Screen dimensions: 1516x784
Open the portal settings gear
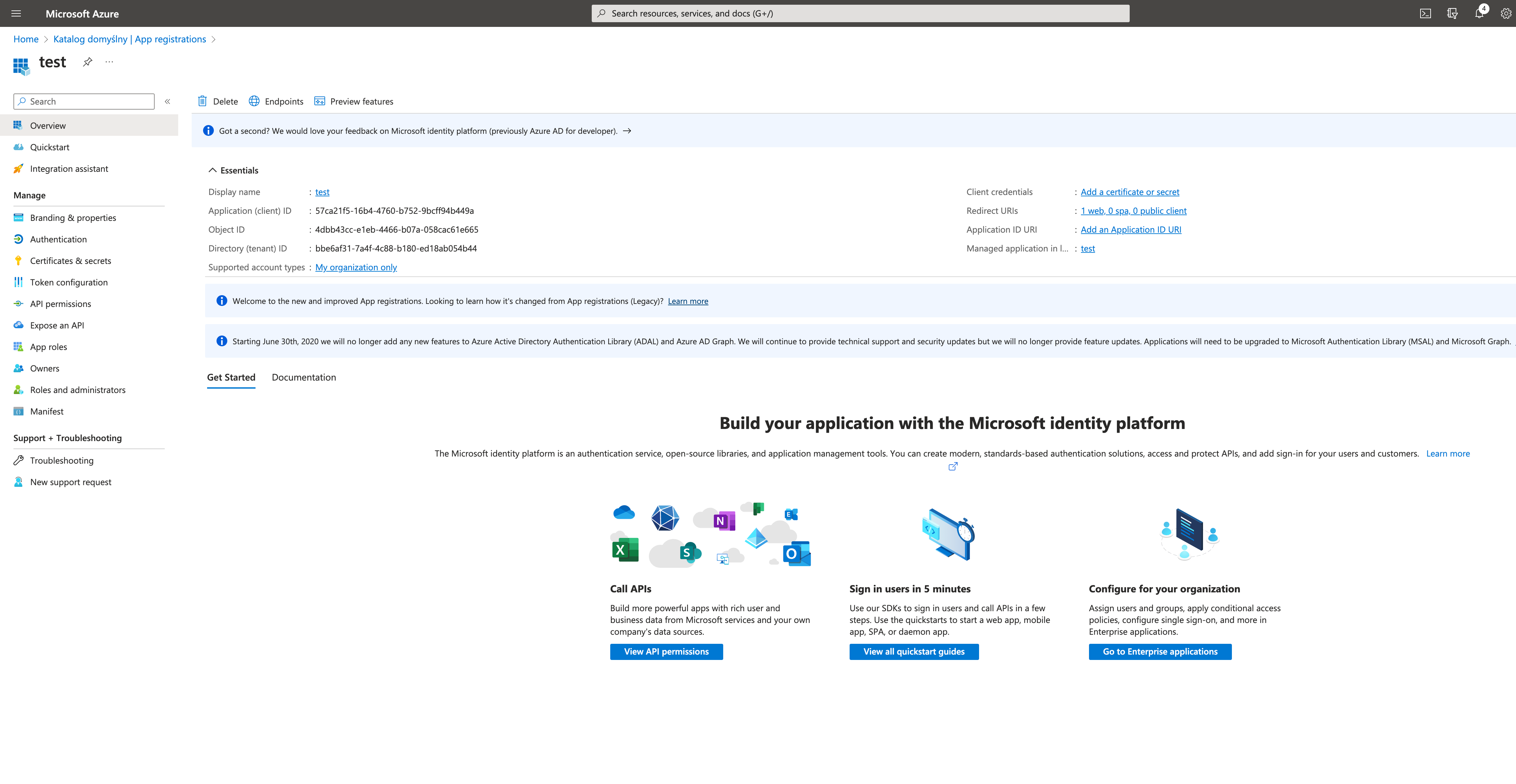click(x=1506, y=13)
